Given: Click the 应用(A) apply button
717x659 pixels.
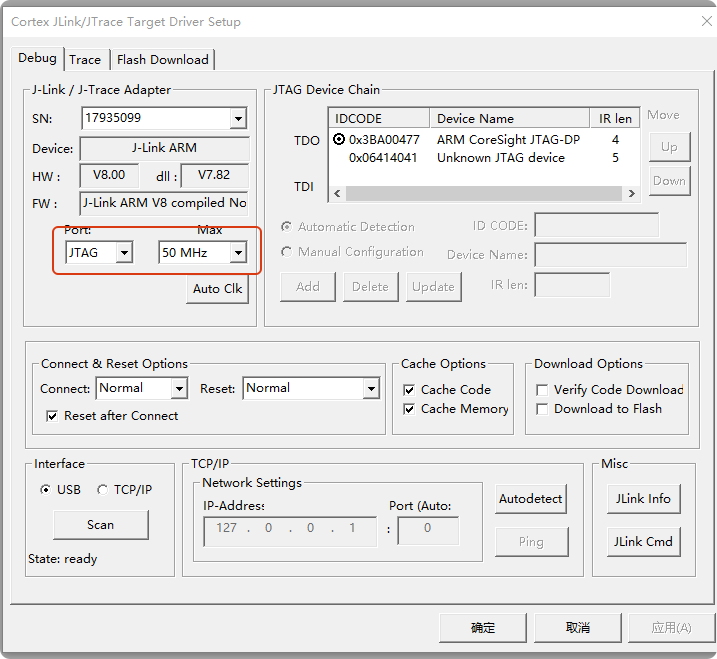Looking at the screenshot, I should 671,628.
